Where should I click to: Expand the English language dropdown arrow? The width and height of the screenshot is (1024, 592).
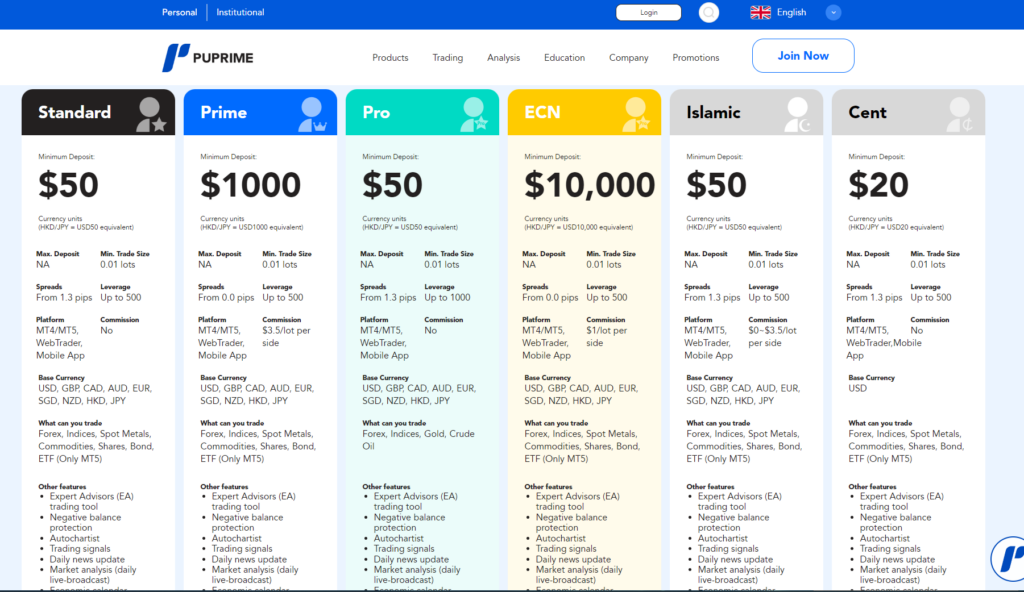point(833,12)
